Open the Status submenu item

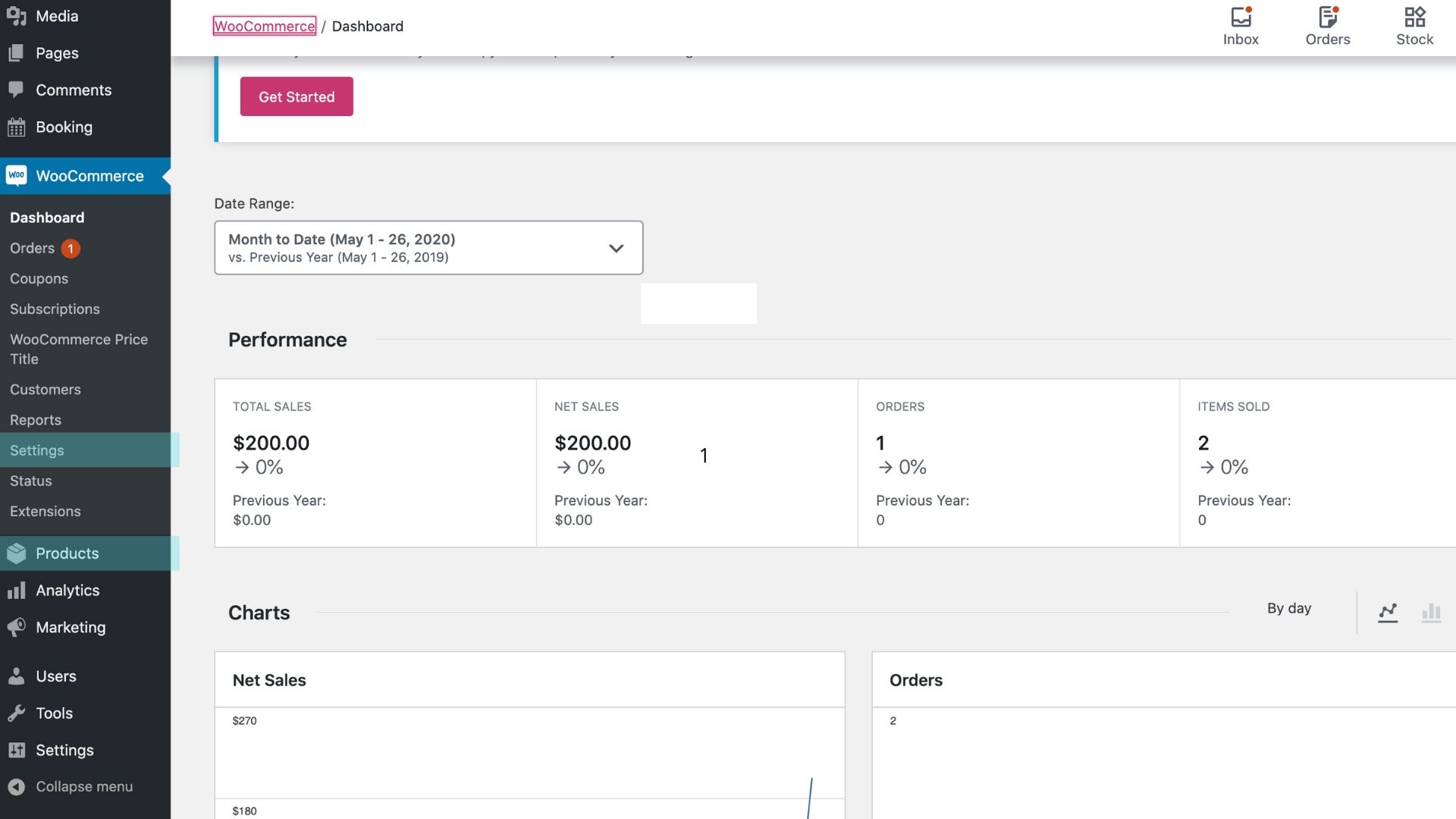[31, 481]
